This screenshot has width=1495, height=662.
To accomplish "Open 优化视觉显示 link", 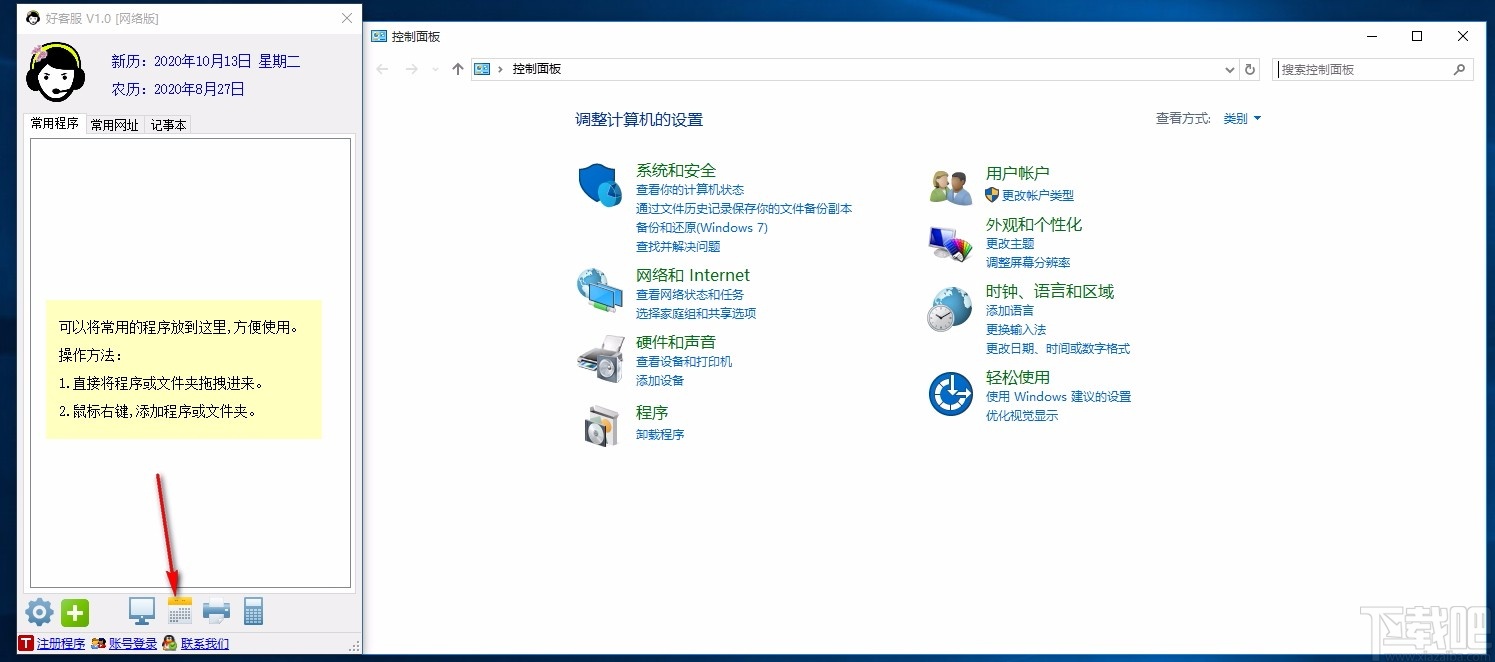I will 1022,415.
